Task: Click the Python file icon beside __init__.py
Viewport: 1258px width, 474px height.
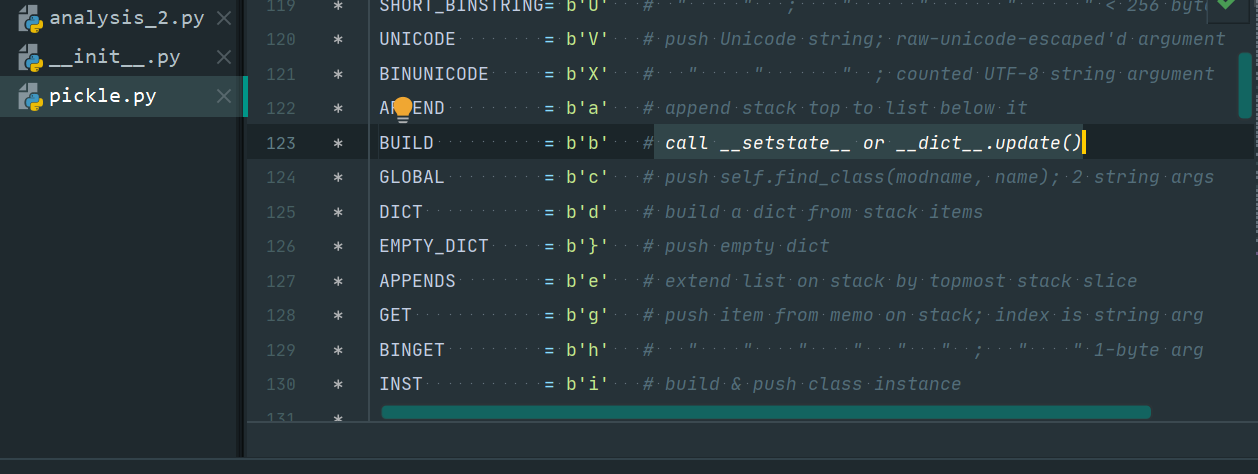Action: [30, 57]
